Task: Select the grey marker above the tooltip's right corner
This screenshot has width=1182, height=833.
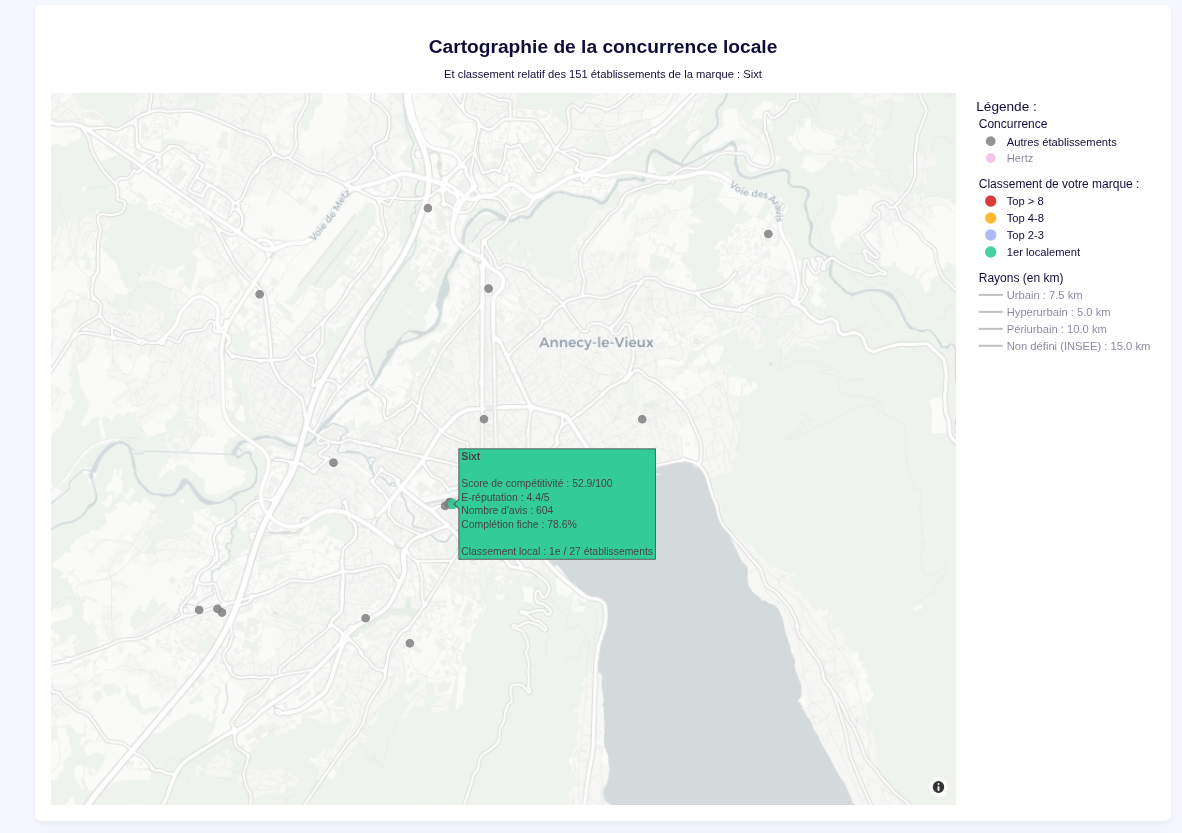Action: 642,419
